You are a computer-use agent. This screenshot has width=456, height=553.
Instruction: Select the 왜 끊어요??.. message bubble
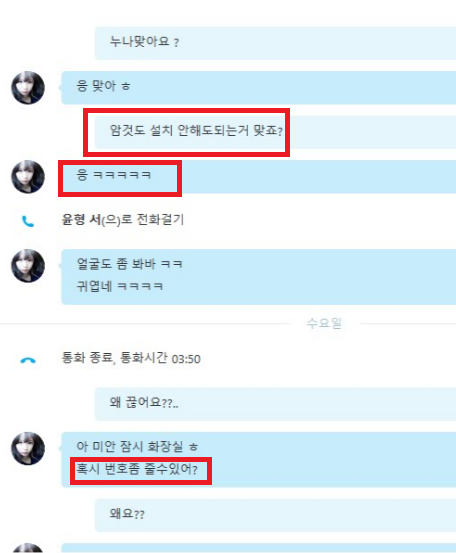(275, 404)
